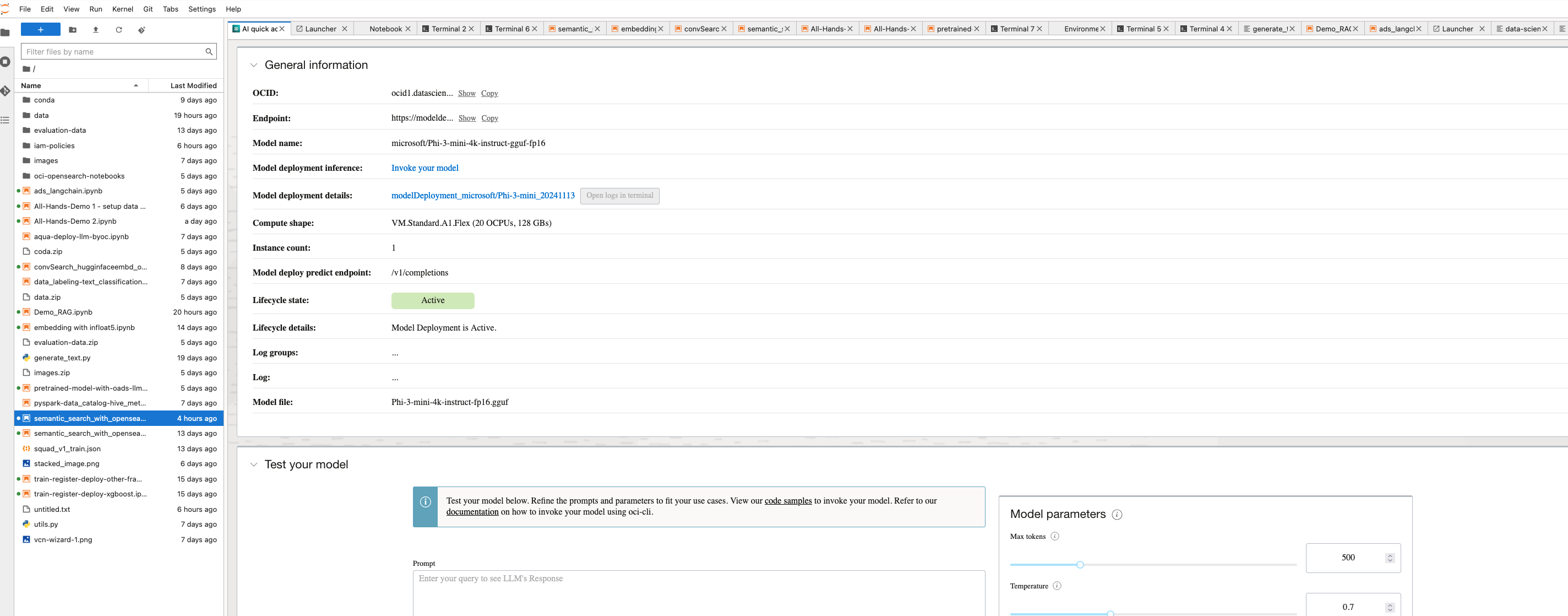
Task: Open the Kernel menu
Action: (x=122, y=9)
